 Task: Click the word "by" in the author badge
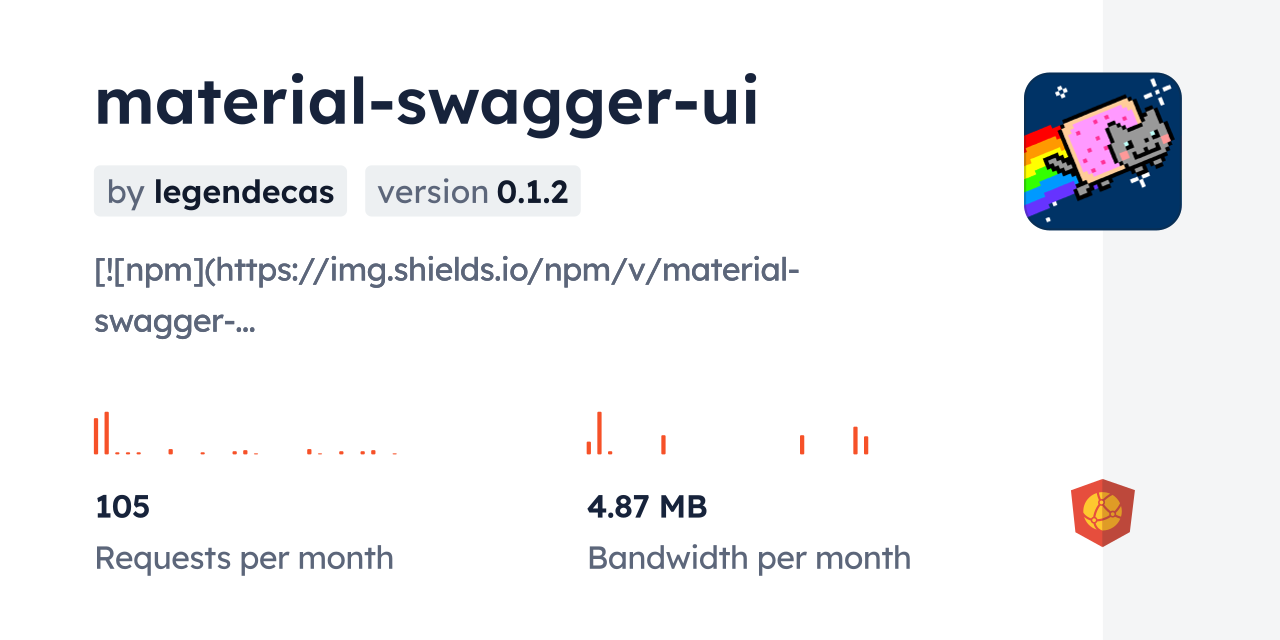coord(126,191)
